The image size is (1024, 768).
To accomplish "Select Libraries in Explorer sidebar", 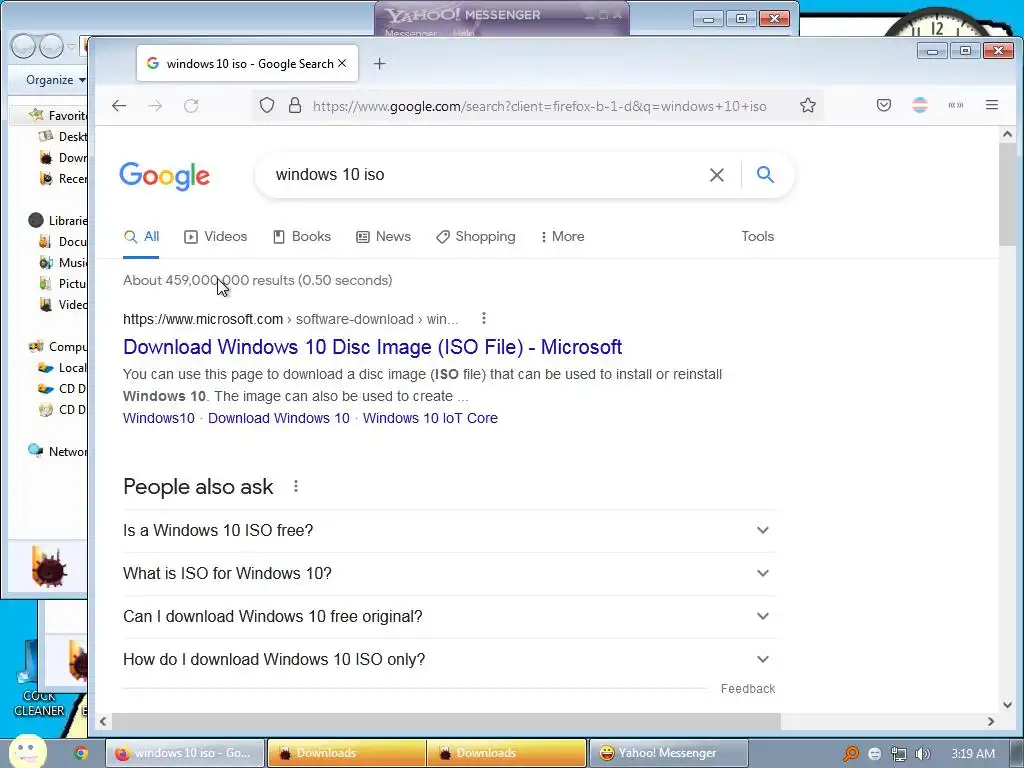I will click(57, 221).
